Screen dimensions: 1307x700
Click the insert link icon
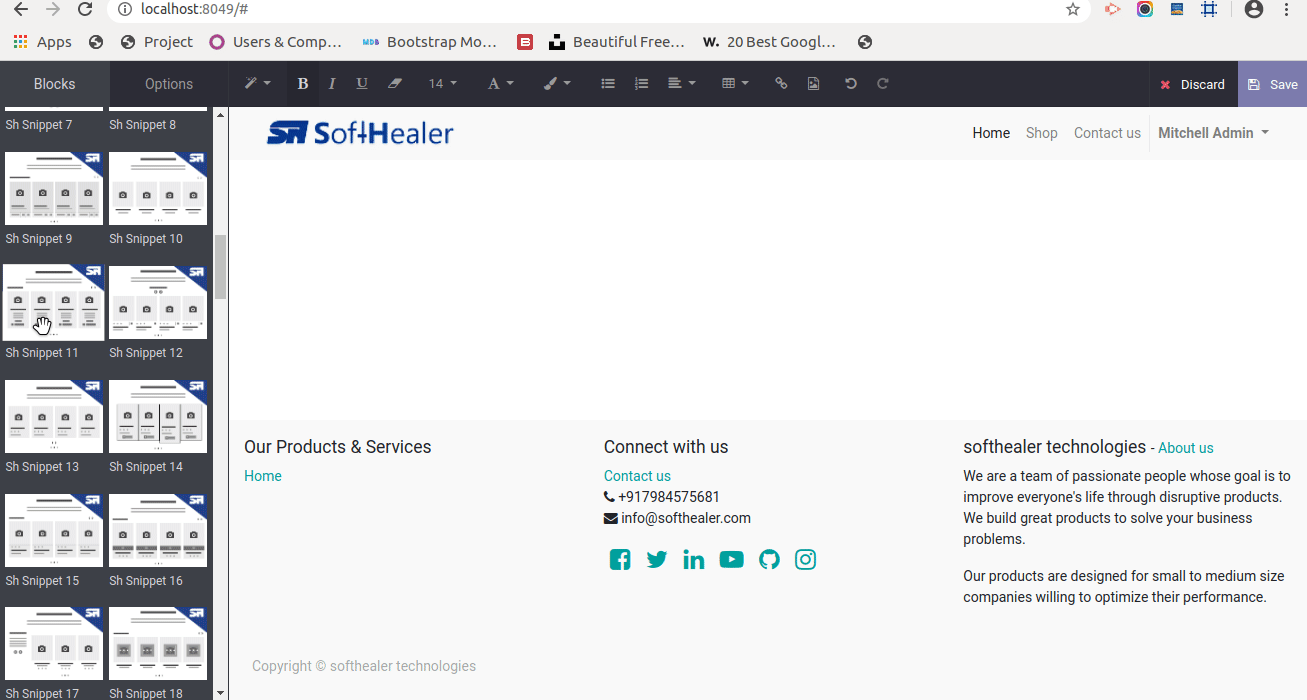click(781, 84)
